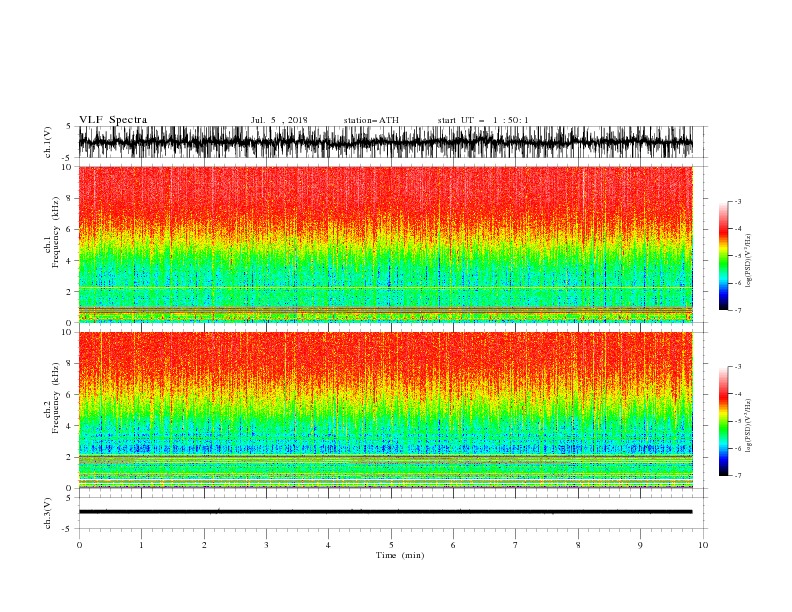Viewport: 792px width, 612px height.
Task: Click the "station=ATH" label
Action: 371,120
